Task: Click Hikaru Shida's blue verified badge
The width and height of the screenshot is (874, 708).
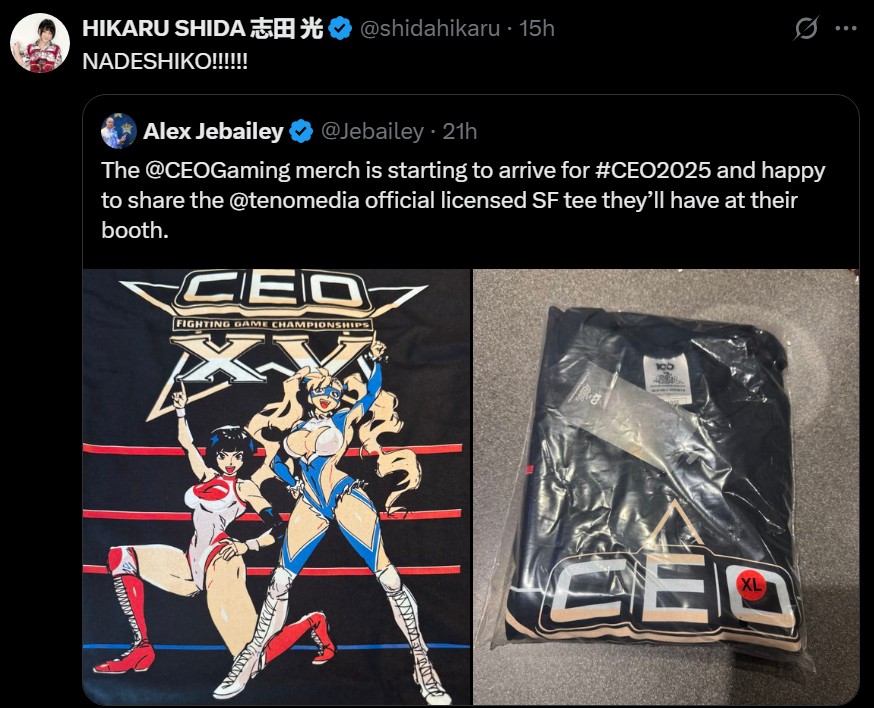Action: (340, 28)
